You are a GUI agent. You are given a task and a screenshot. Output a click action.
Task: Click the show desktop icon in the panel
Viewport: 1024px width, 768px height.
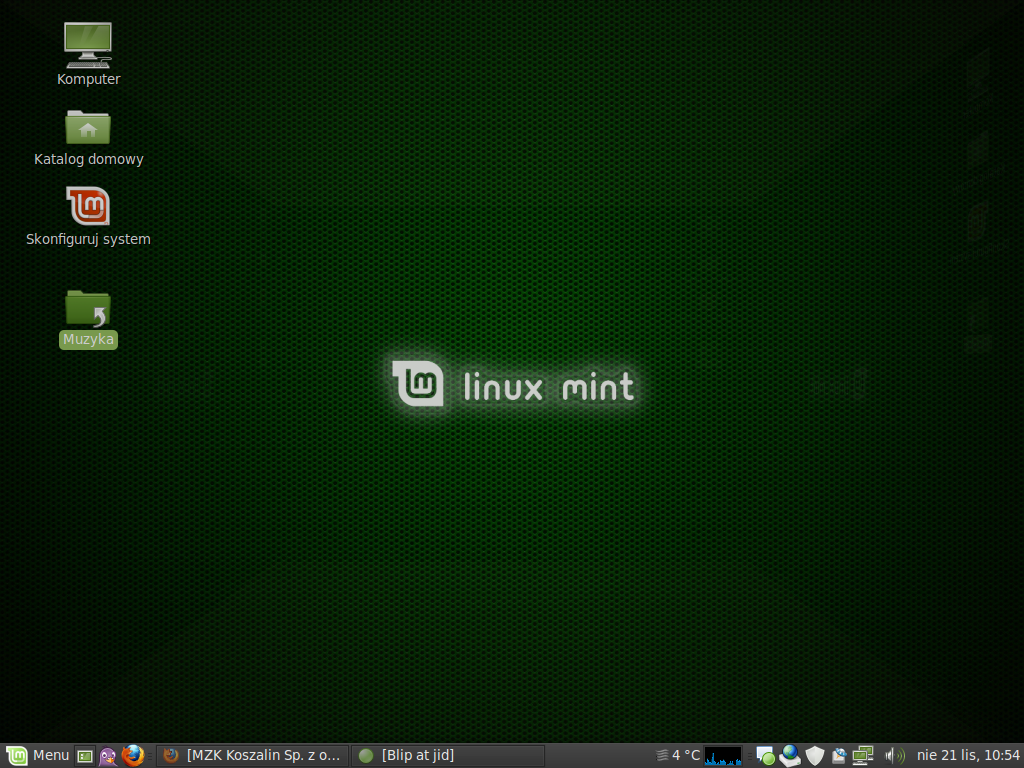(85, 756)
